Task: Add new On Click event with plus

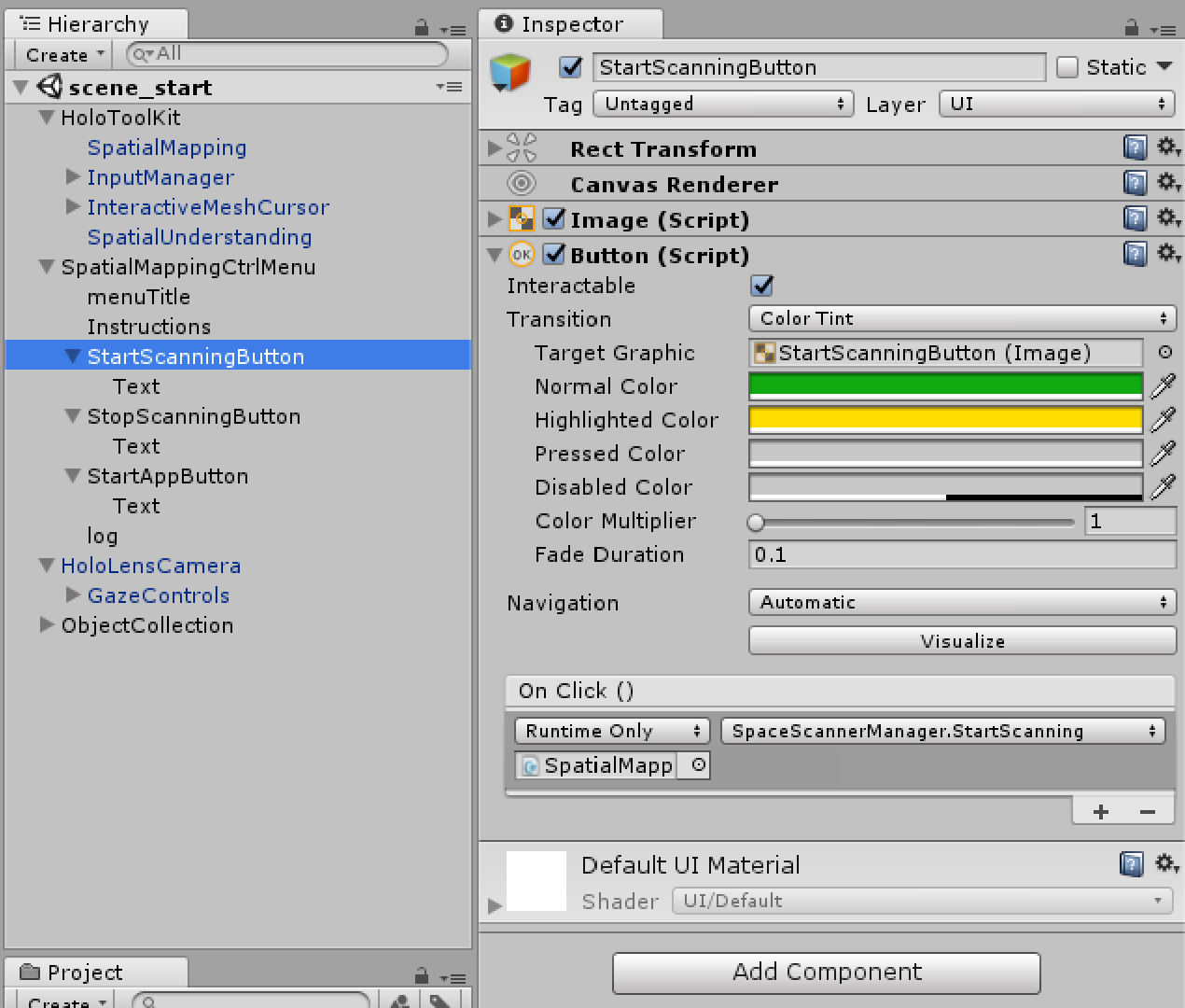Action: (1101, 811)
